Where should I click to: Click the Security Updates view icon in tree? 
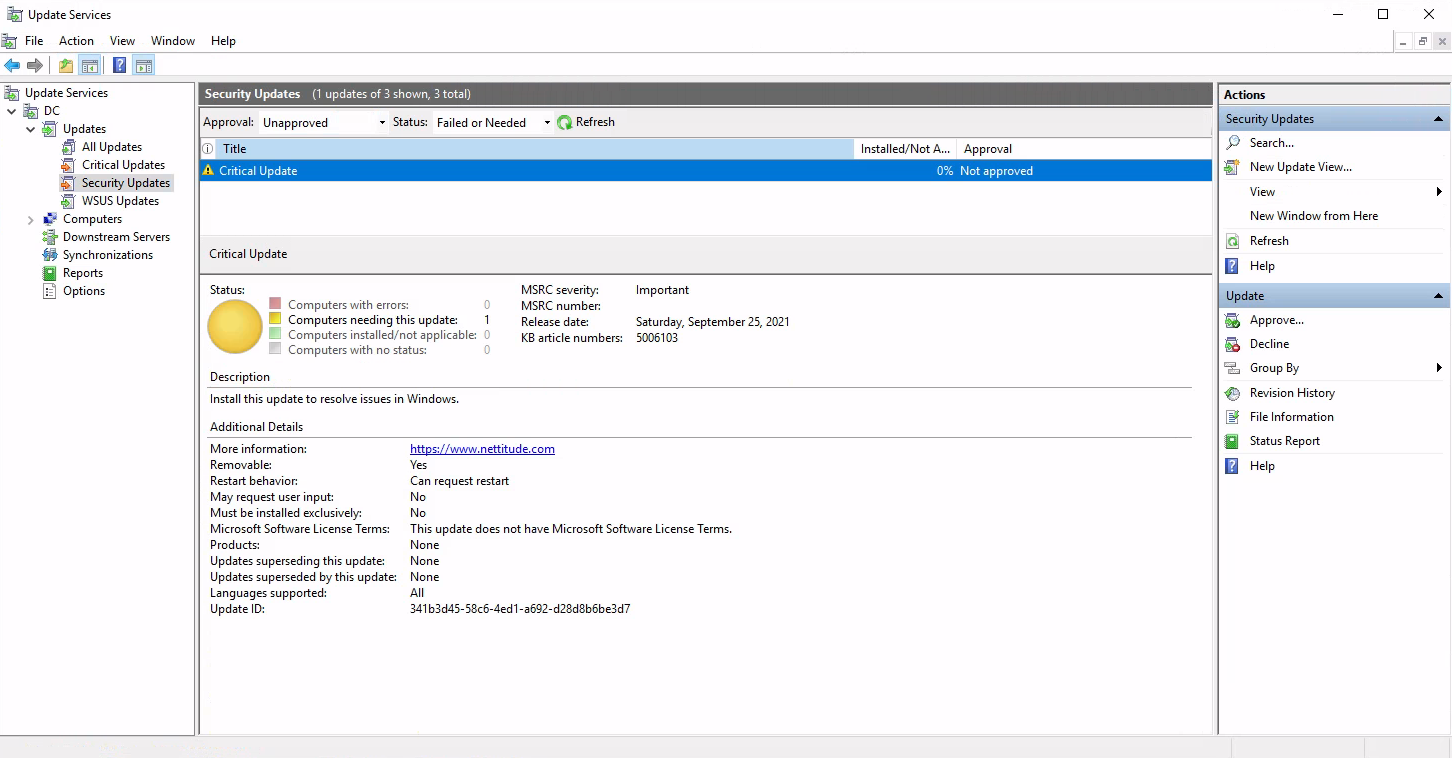(68, 183)
